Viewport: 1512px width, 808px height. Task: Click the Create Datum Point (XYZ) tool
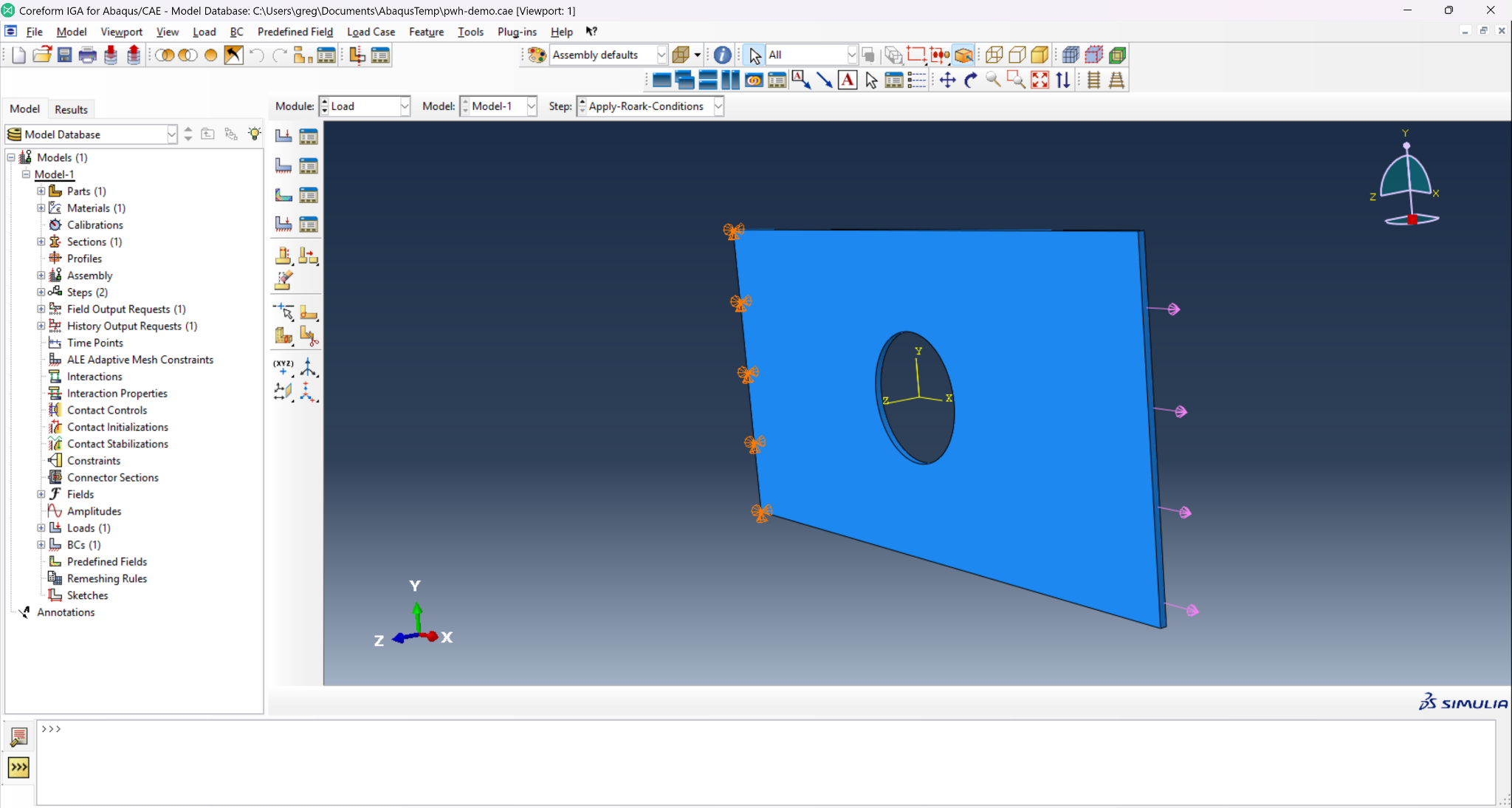coord(283,368)
